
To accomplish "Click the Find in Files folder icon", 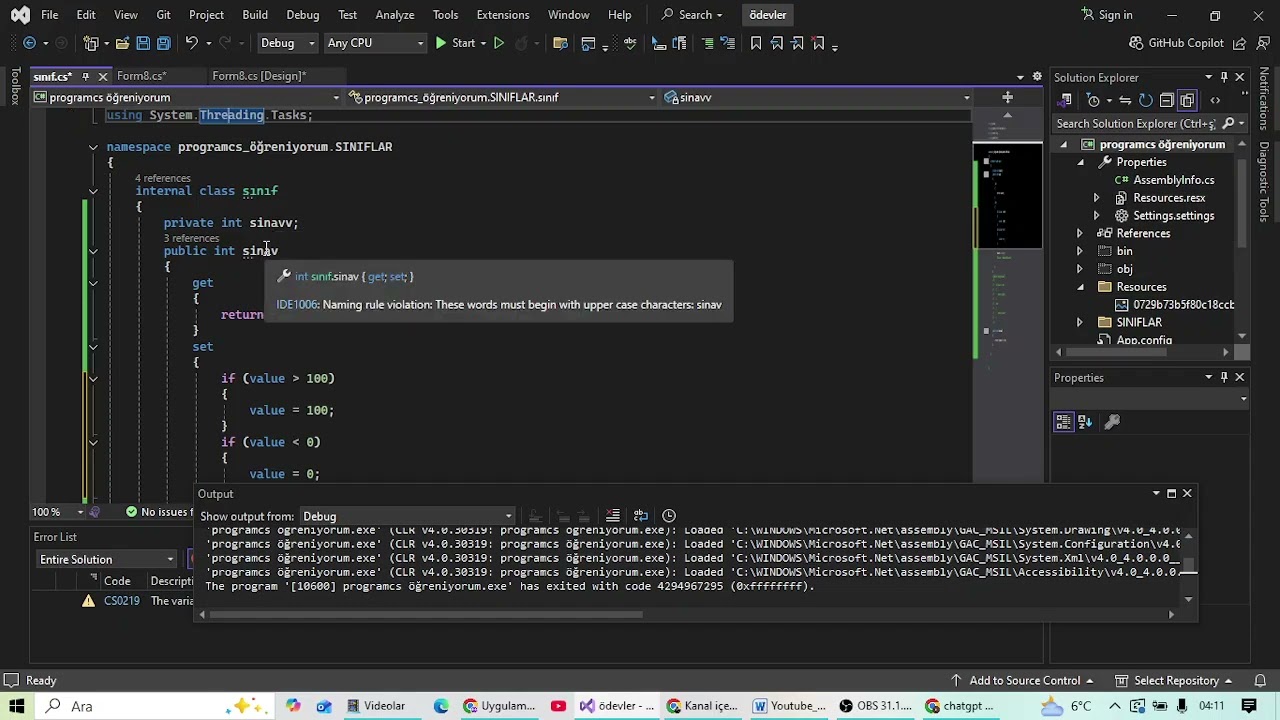I will pos(560,43).
